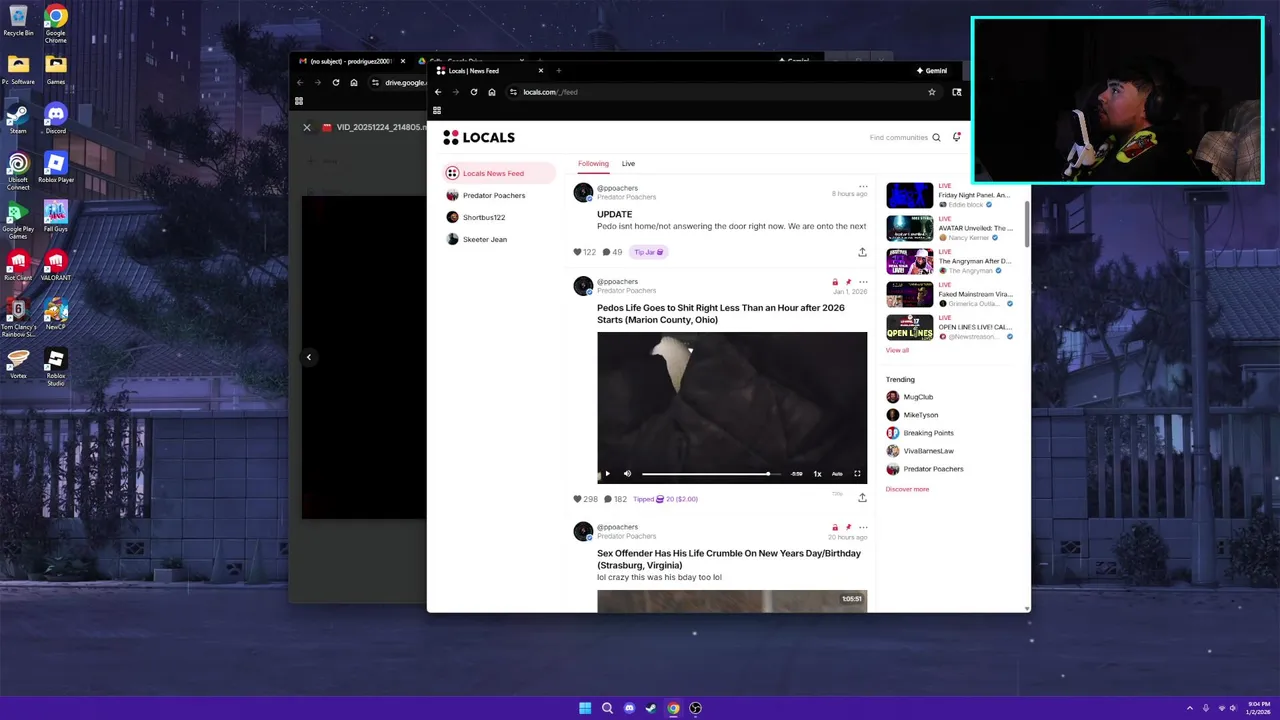This screenshot has height=720, width=1280.
Task: Click the previous-file arrow in the Drive preview
Action: 309,357
